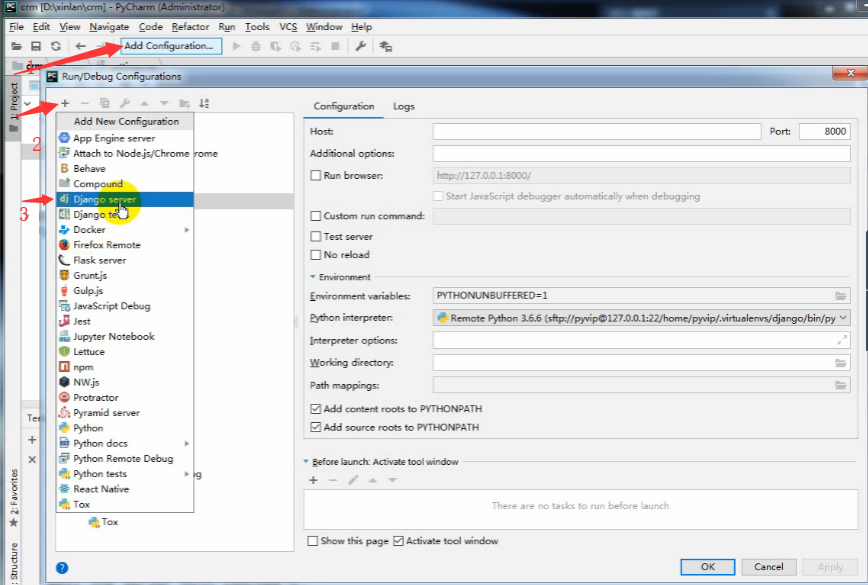Viewport: 868px width, 585px height.
Task: Open the 1: Project side tab
Action: pos(14,107)
